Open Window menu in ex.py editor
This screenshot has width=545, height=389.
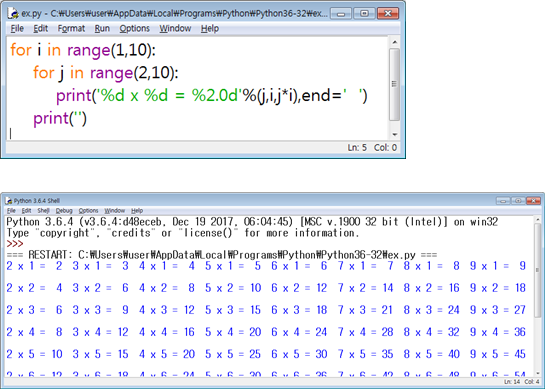point(175,28)
